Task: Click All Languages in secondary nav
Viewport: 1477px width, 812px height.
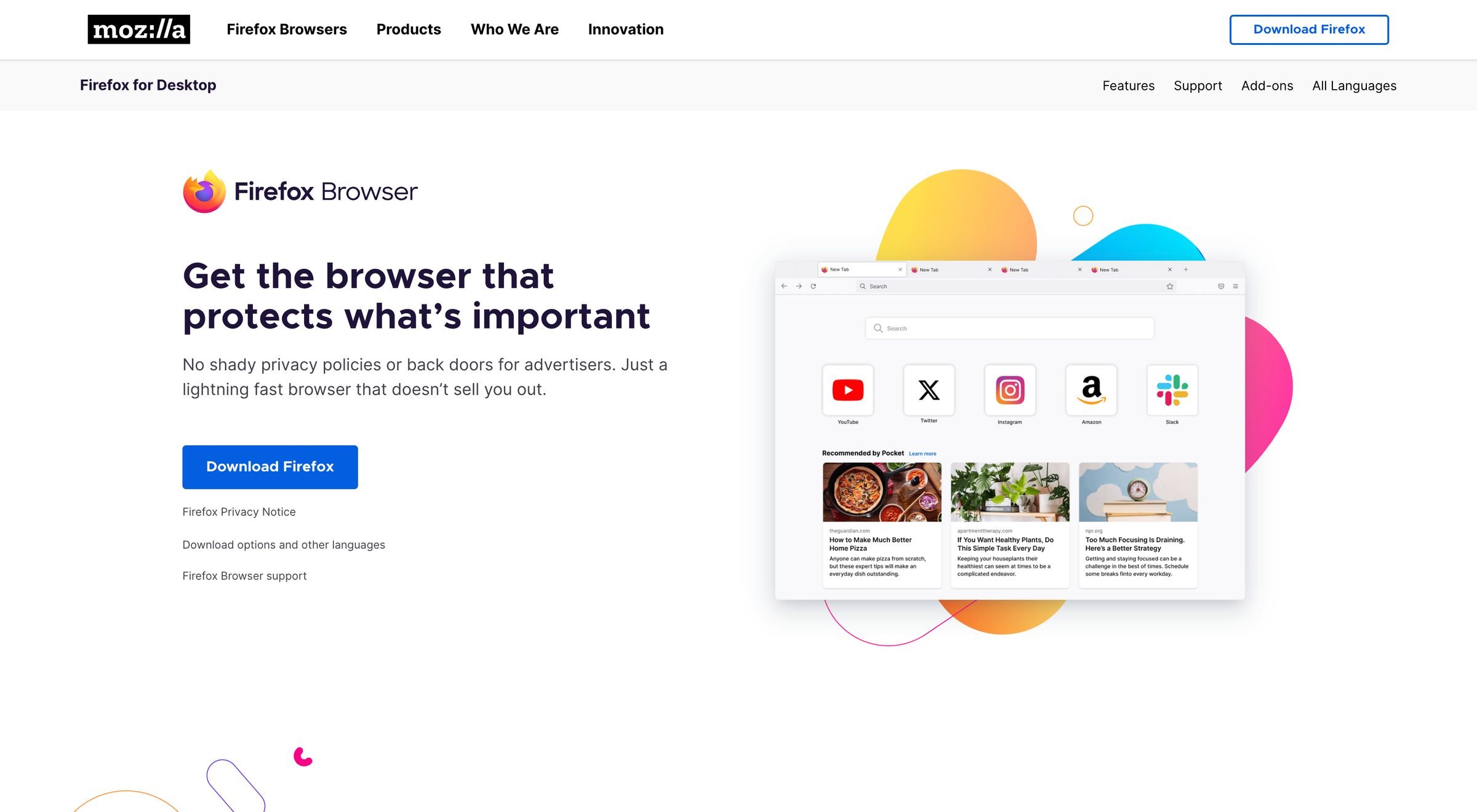Action: [x=1355, y=85]
